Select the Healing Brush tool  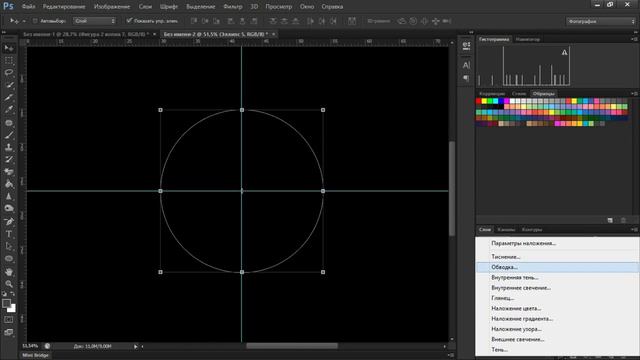coord(9,123)
